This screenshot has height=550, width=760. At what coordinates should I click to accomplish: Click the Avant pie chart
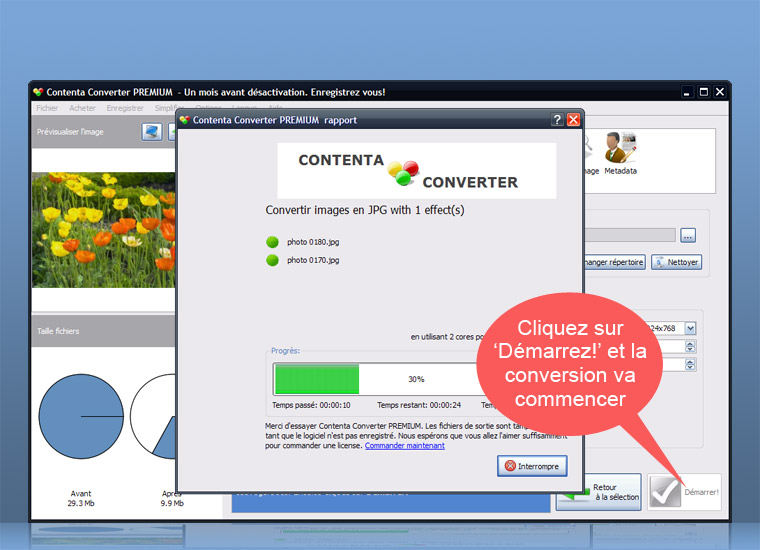(x=81, y=416)
